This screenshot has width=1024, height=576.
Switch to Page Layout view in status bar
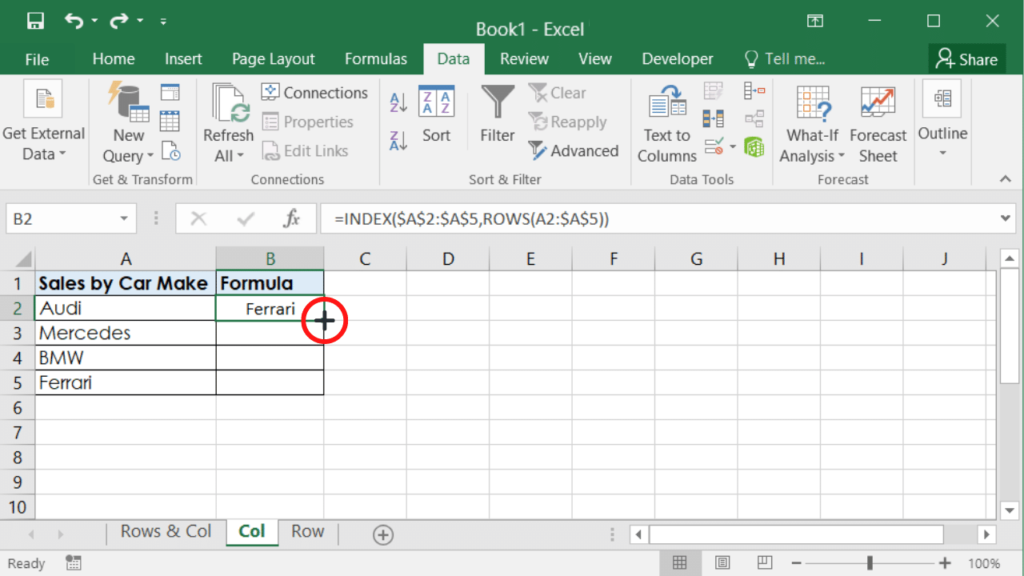pyautogui.click(x=723, y=563)
